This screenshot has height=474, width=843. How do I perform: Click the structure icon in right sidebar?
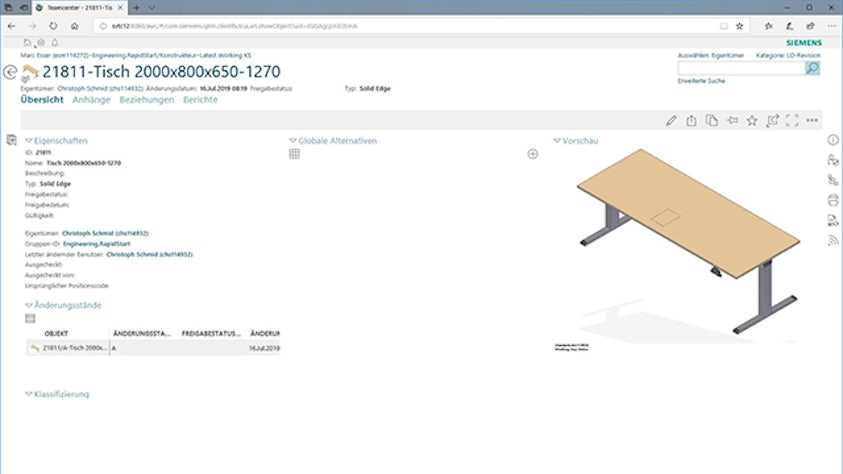click(x=833, y=180)
